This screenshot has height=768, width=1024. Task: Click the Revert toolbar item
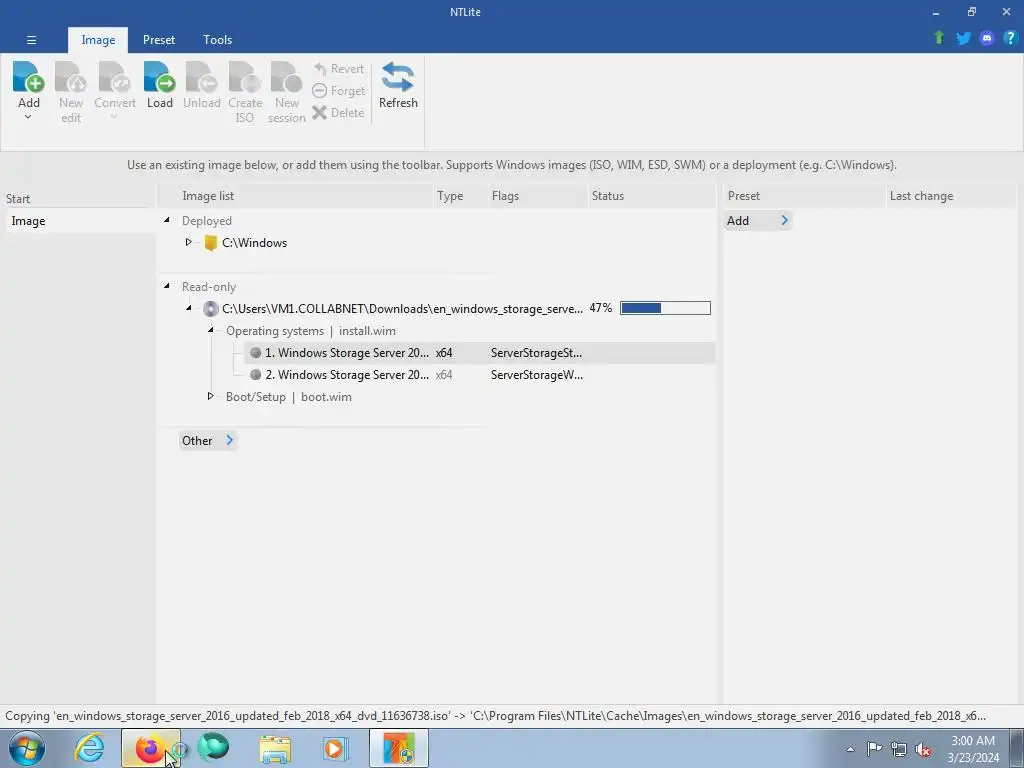pos(338,69)
